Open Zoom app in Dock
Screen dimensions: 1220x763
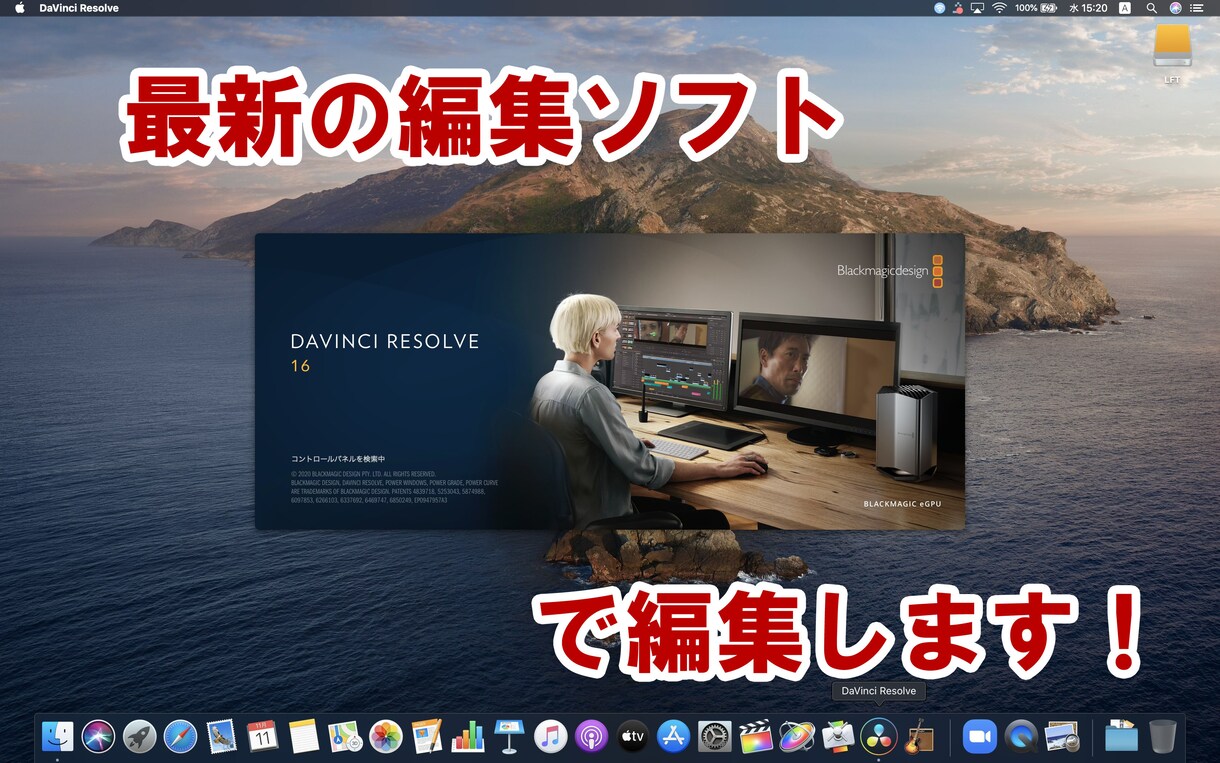(x=980, y=737)
